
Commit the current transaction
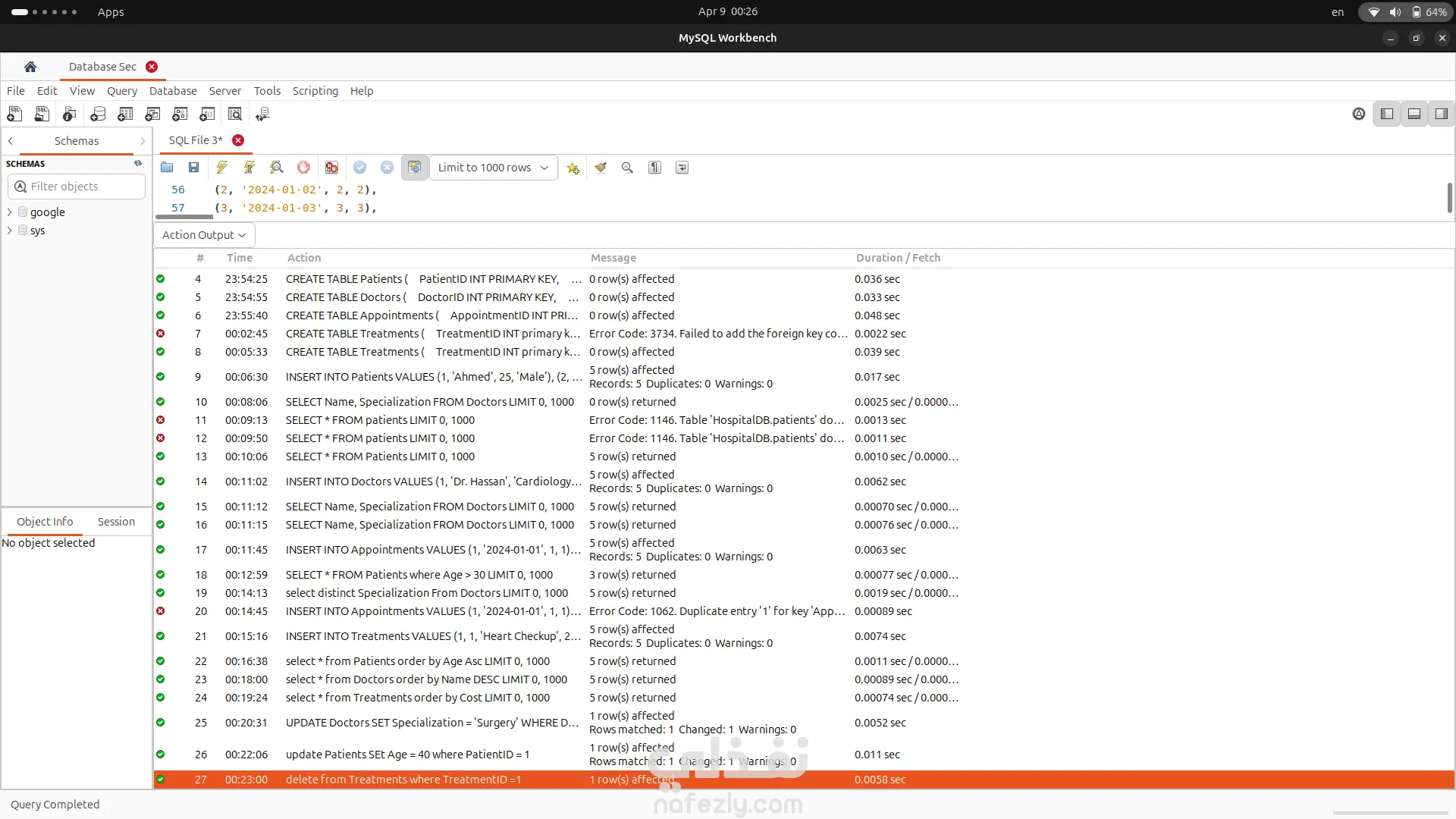click(x=359, y=168)
